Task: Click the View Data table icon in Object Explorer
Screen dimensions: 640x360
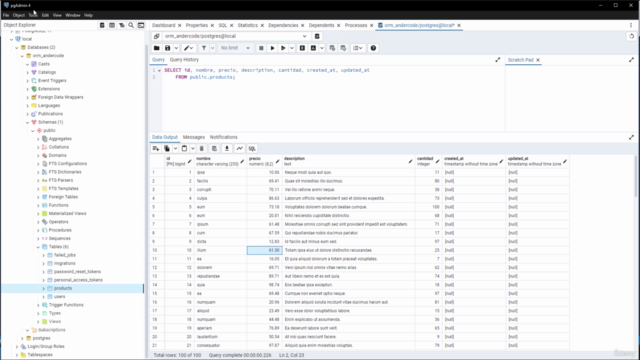Action: point(112,25)
